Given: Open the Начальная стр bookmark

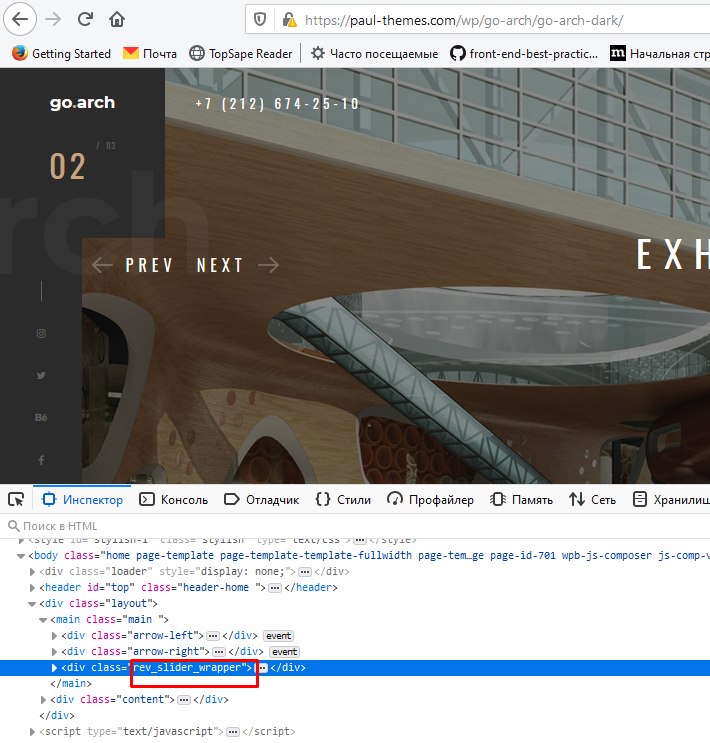Looking at the screenshot, I should pyautogui.click(x=659, y=54).
